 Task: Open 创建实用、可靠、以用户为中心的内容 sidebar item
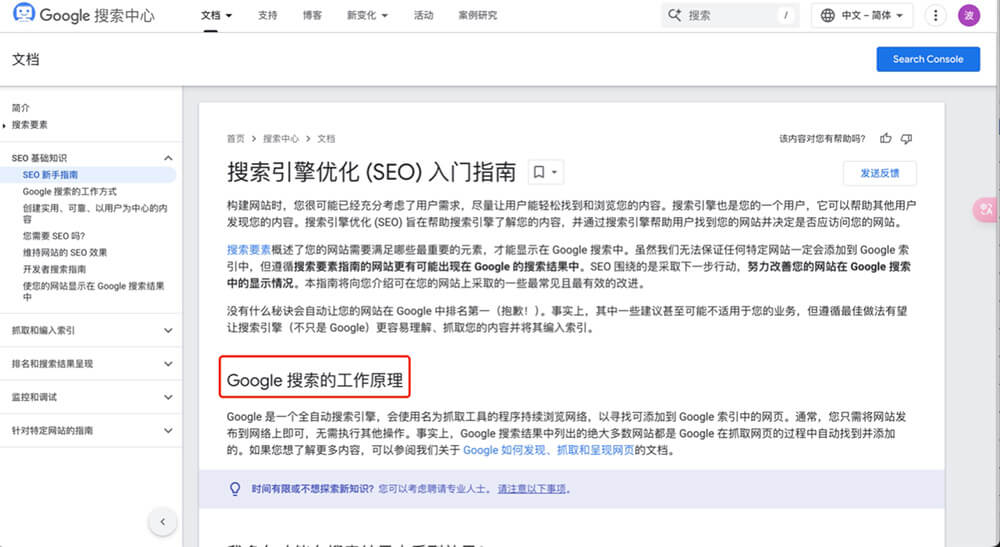(95, 214)
